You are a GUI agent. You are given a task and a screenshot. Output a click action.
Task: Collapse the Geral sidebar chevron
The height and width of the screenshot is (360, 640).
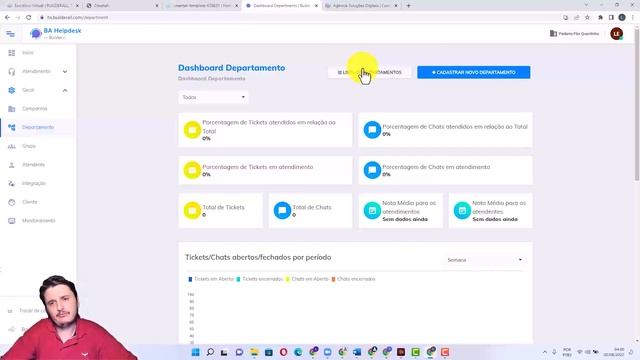pos(65,90)
